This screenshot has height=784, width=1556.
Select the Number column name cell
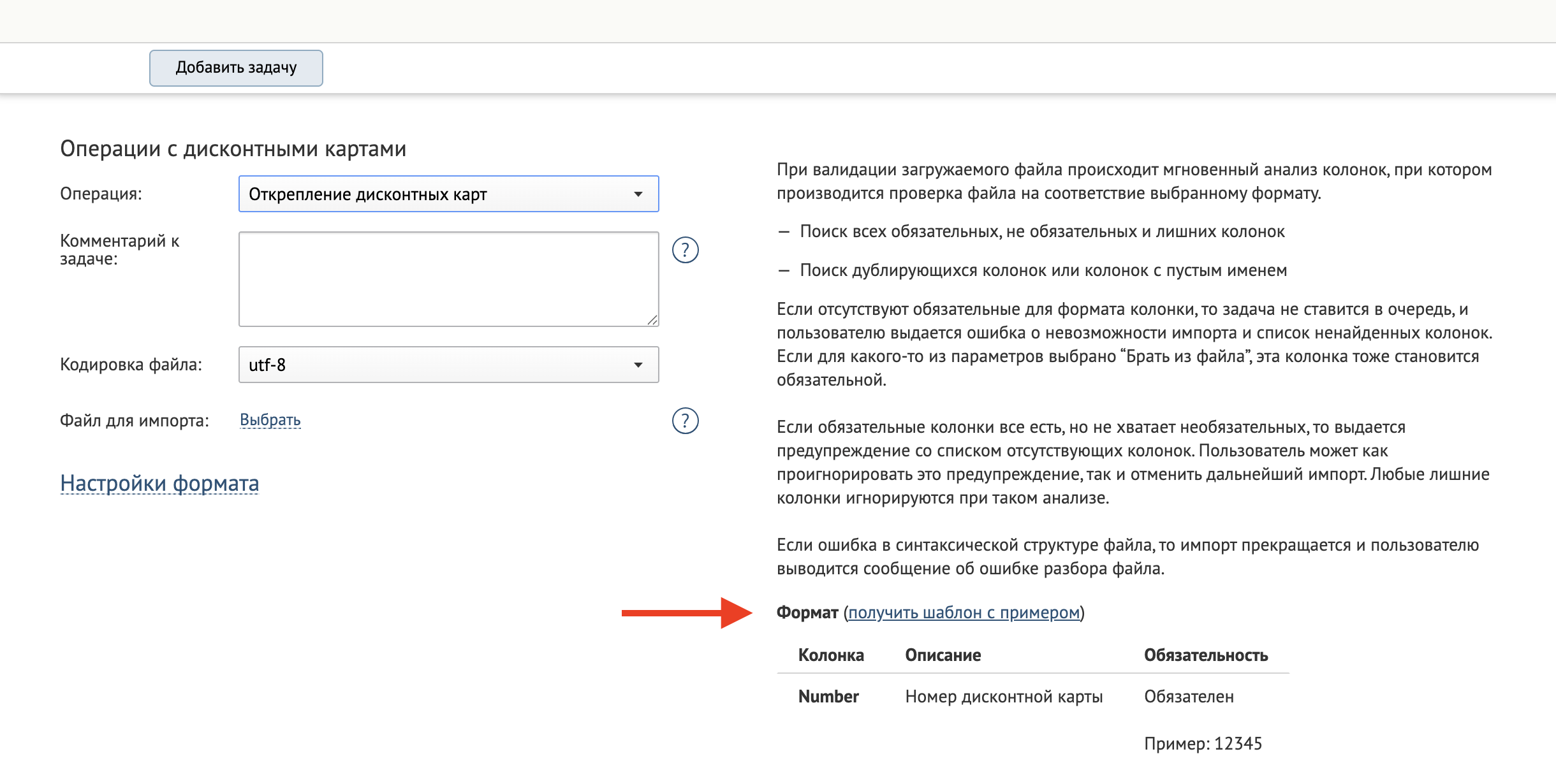point(828,697)
